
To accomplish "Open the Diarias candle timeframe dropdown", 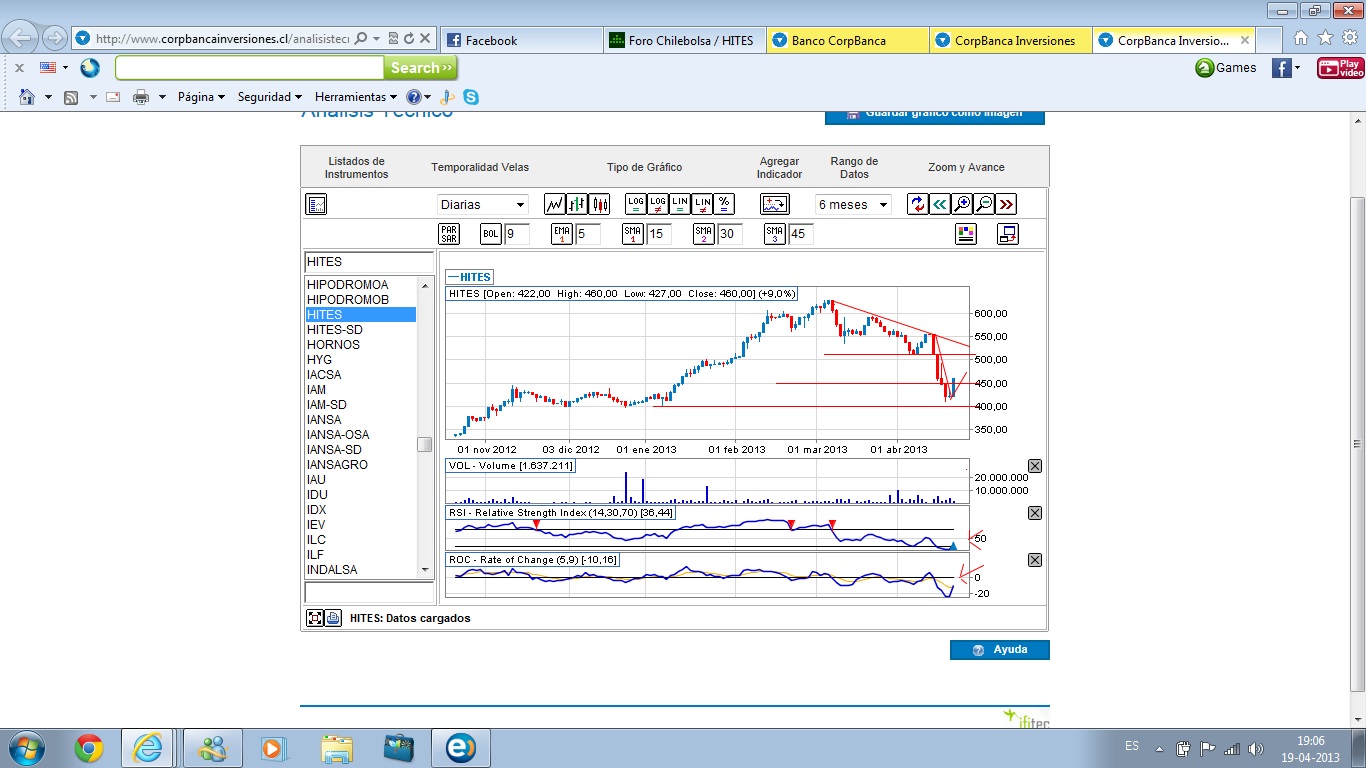I will [482, 204].
